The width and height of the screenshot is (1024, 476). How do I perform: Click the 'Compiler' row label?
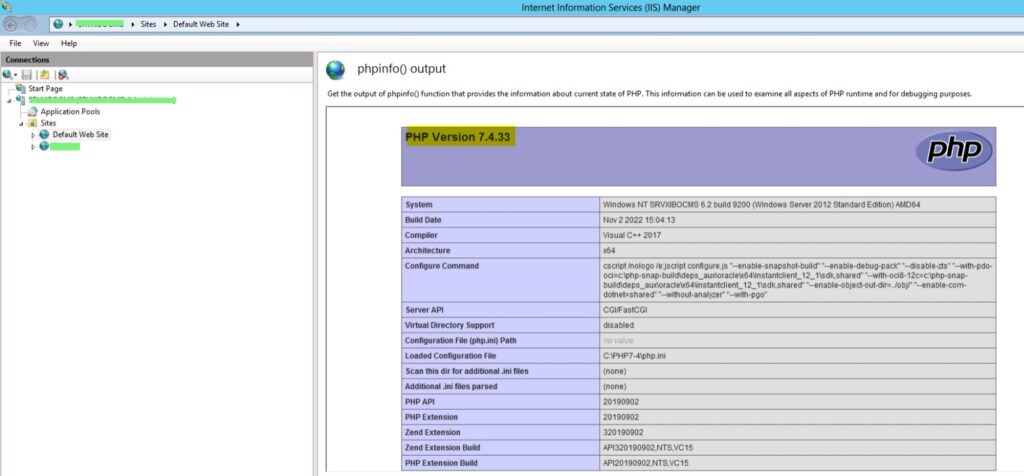click(x=421, y=235)
